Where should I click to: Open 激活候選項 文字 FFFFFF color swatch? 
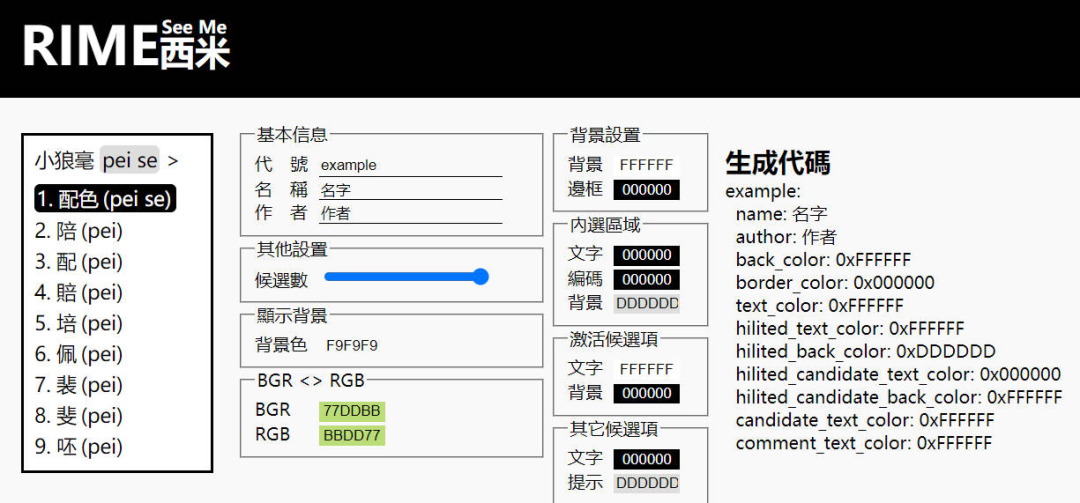(x=646, y=369)
